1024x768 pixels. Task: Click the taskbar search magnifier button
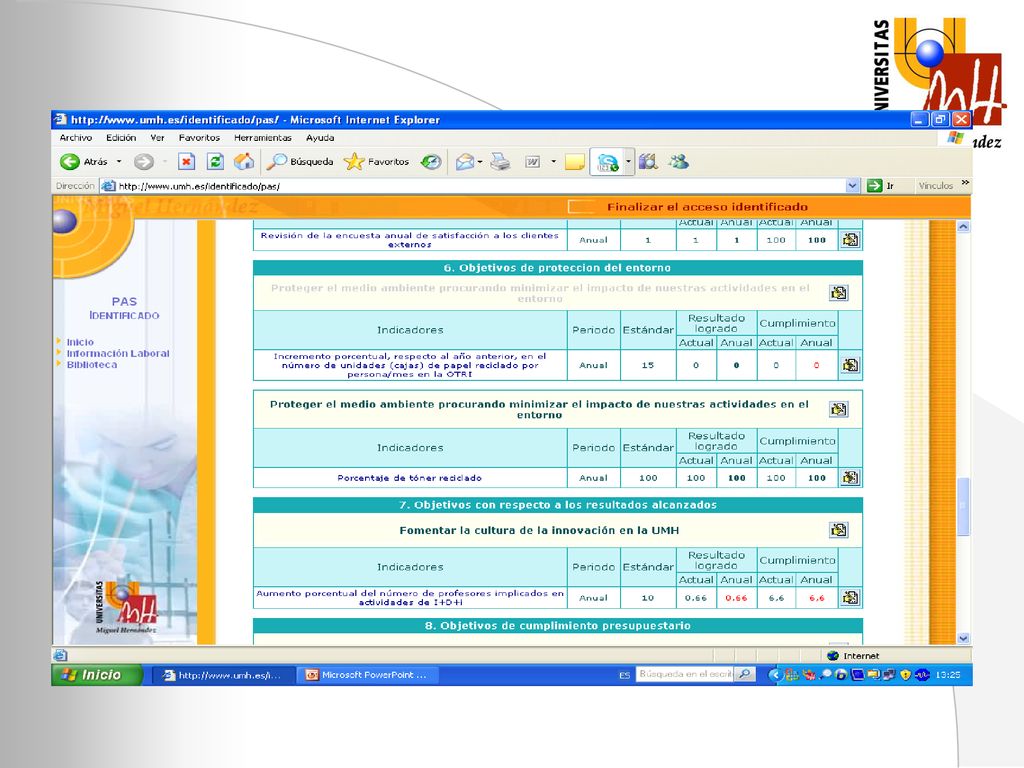[744, 674]
